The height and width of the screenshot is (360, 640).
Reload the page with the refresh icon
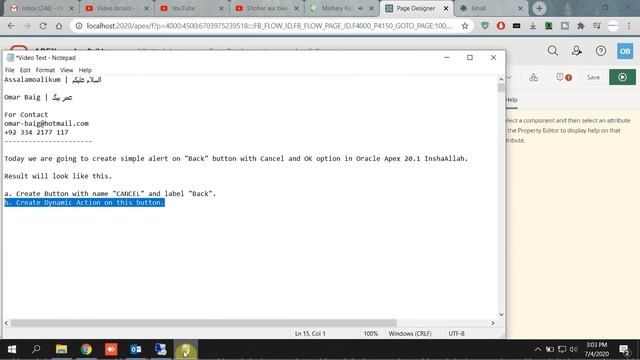43,26
